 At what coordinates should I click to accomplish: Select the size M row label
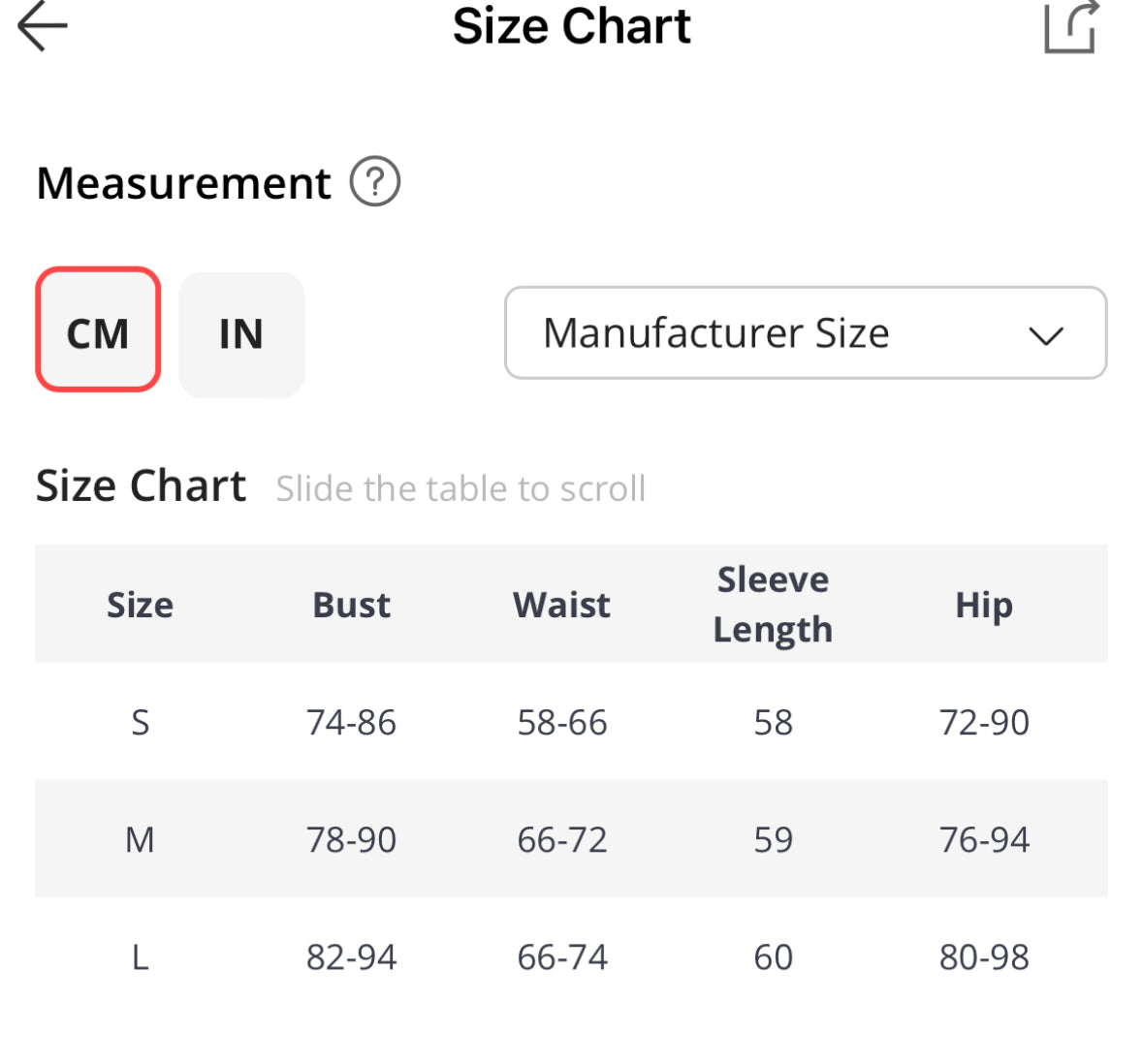coord(140,839)
